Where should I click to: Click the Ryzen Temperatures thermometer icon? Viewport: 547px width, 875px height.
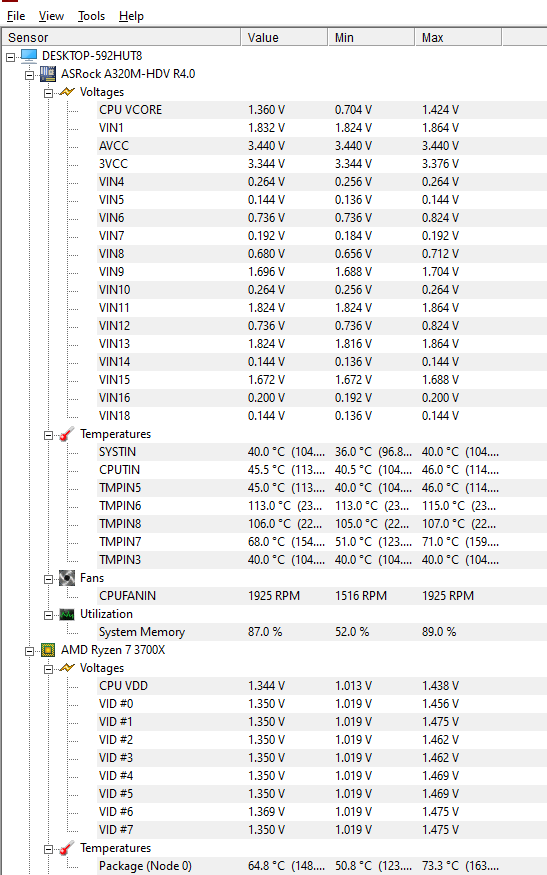(67, 848)
